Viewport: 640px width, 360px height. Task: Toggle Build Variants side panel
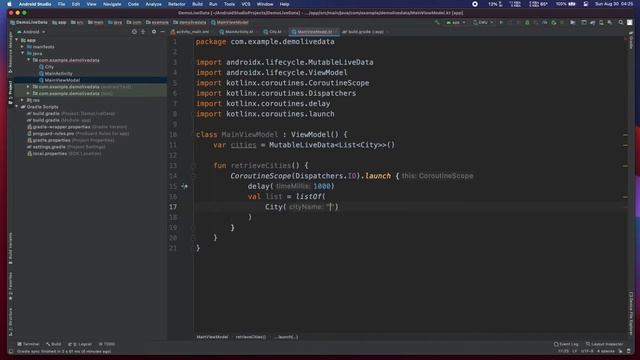[10, 249]
